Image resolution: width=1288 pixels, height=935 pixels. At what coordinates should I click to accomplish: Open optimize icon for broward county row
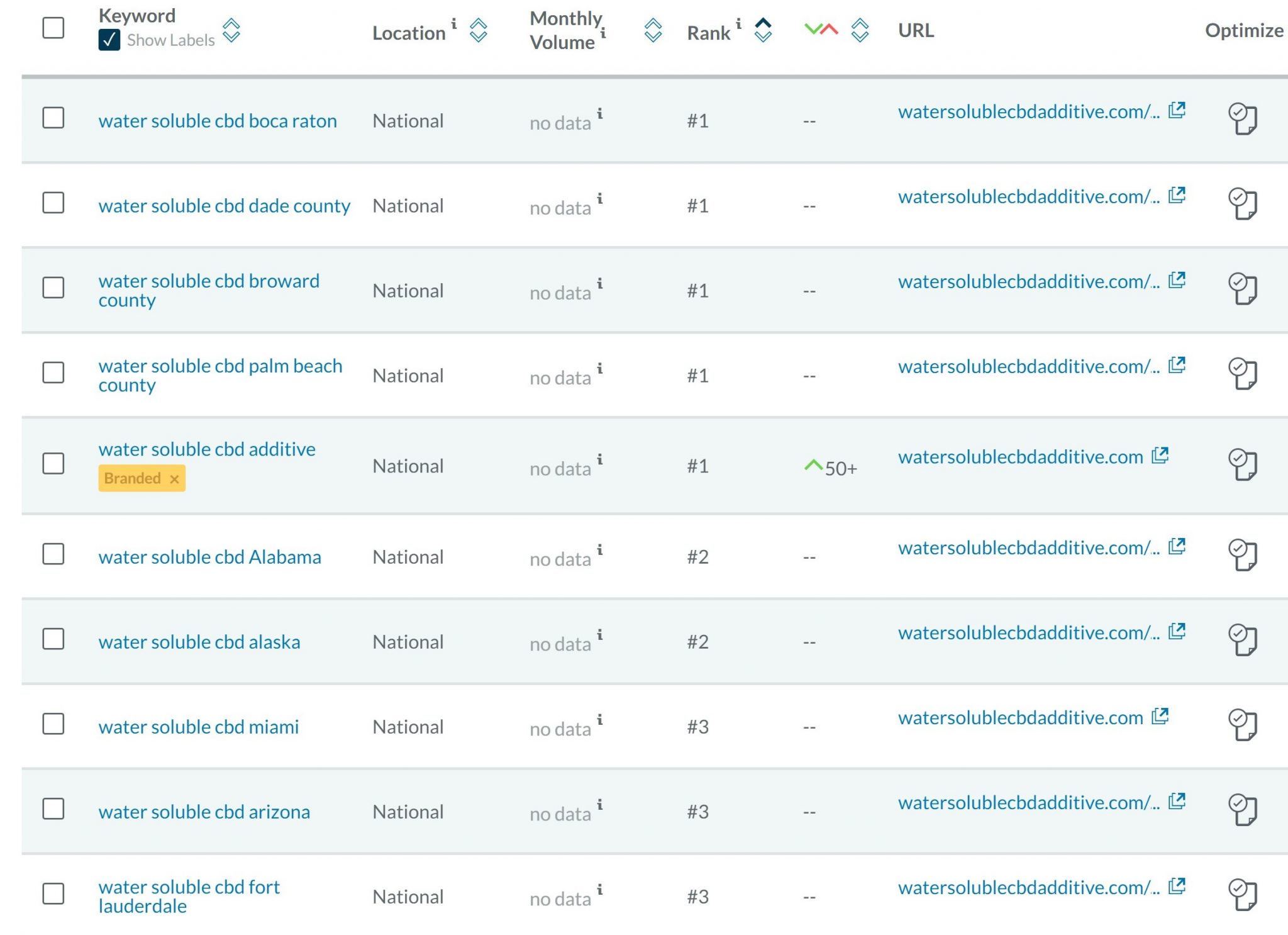[x=1243, y=289]
